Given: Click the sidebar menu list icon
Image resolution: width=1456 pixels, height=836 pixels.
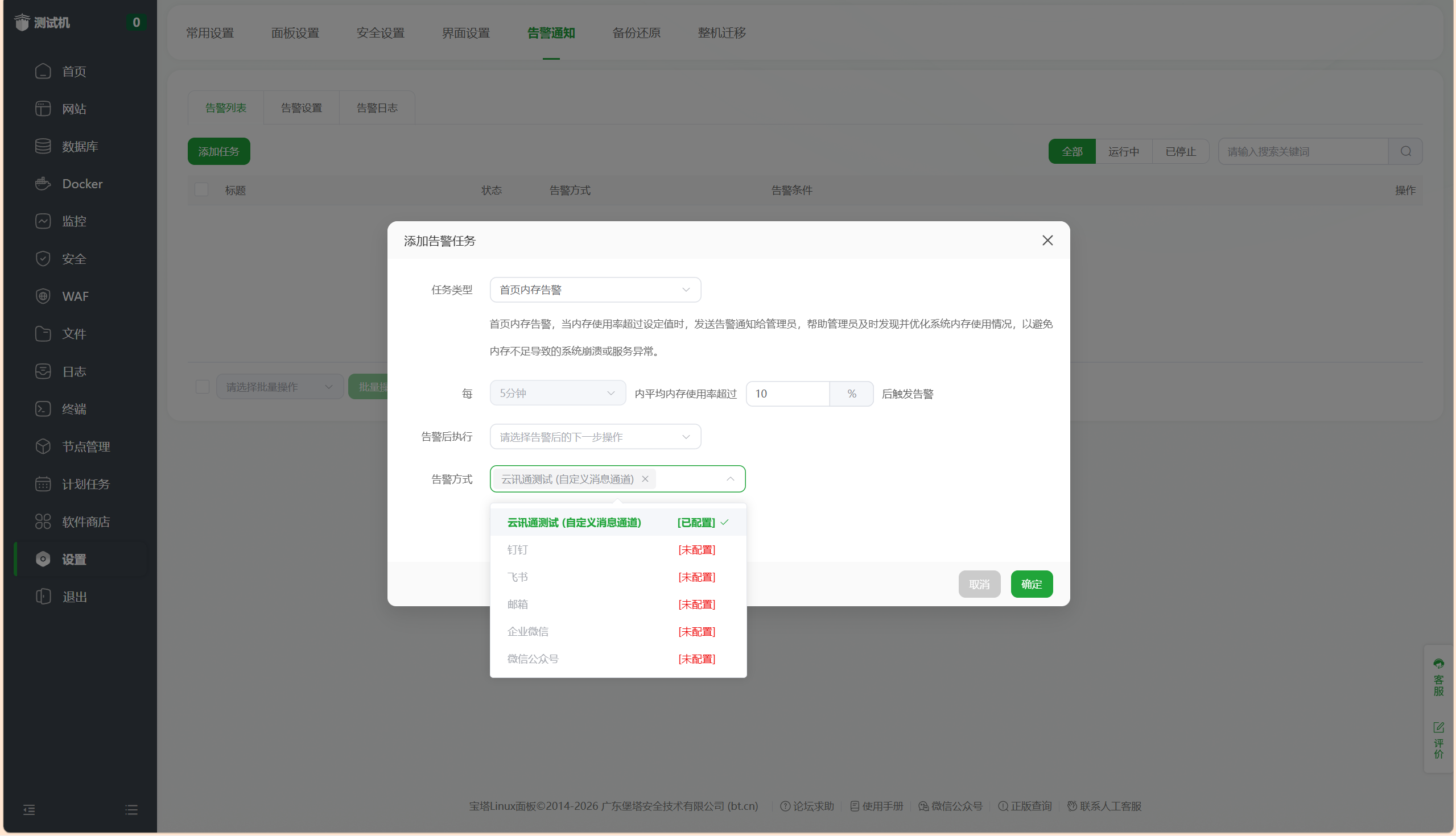Looking at the screenshot, I should tap(131, 810).
